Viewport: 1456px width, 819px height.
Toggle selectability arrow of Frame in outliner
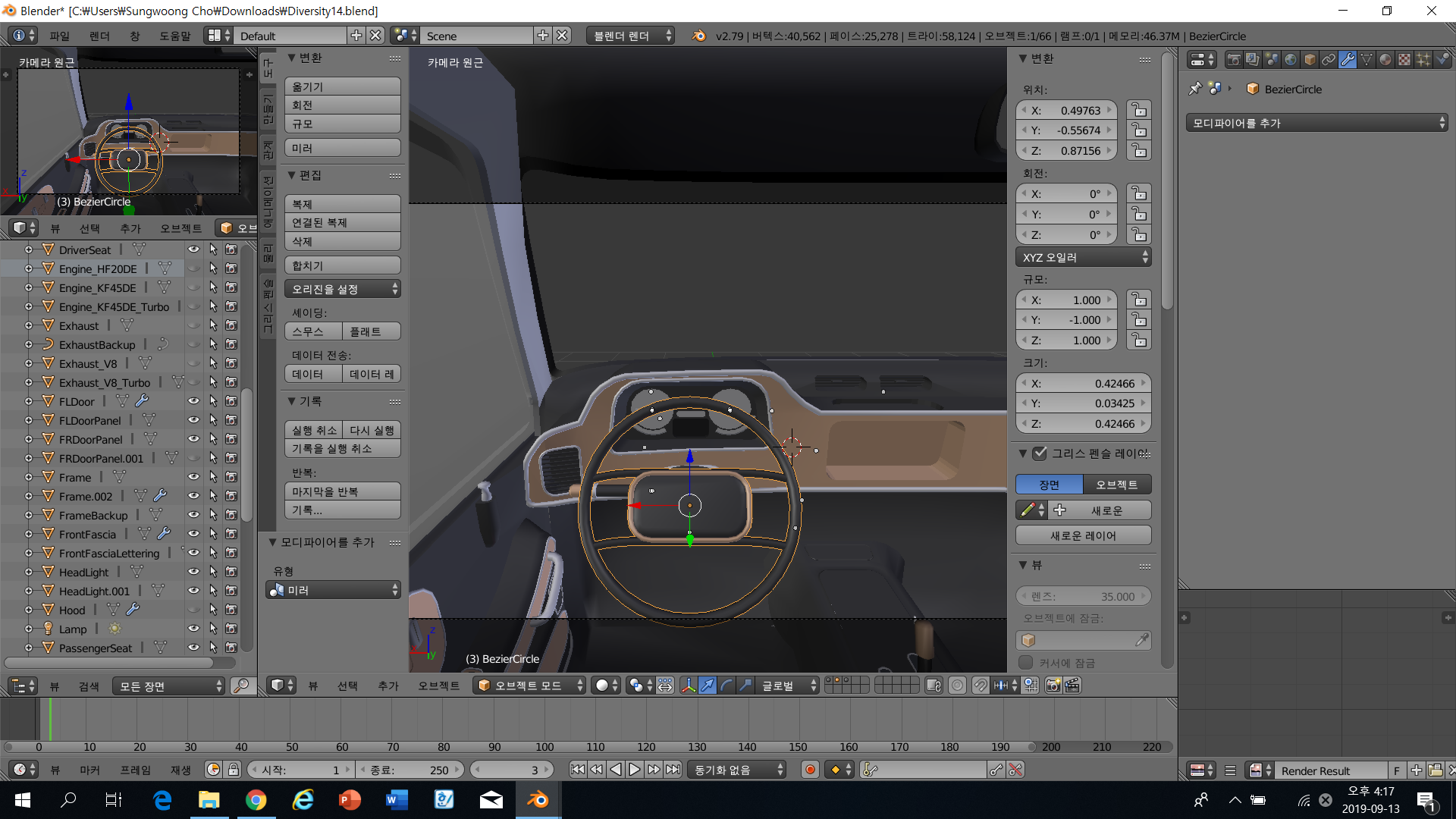tap(213, 477)
